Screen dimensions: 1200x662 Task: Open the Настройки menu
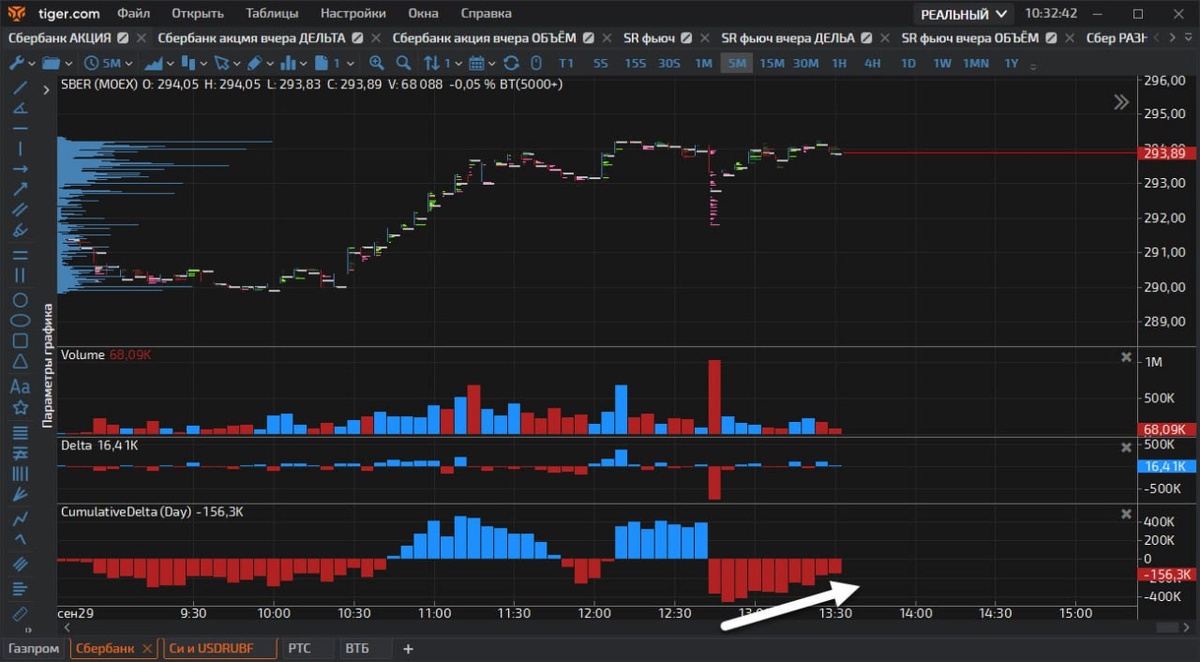point(353,14)
